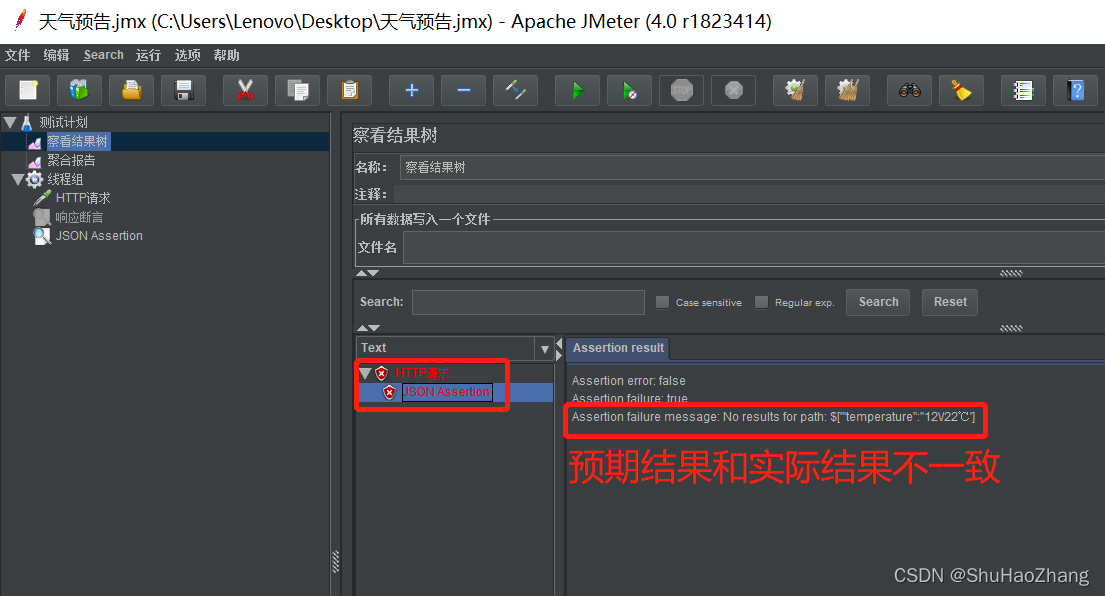The image size is (1105, 596).
Task: Select 聚合报告 in the test tree
Action: tap(71, 161)
